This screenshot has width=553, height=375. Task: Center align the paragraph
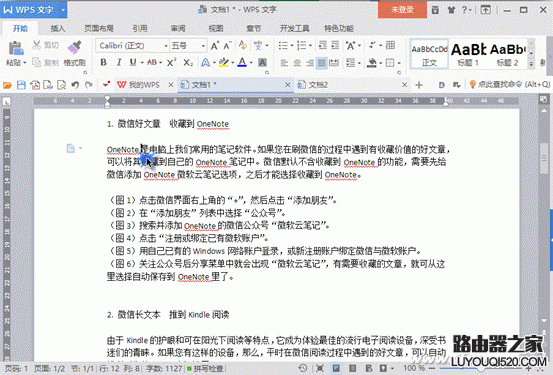click(x=297, y=63)
